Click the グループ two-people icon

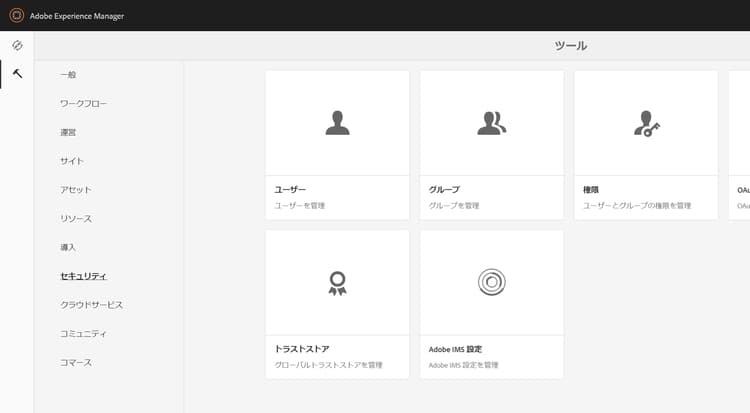click(492, 123)
